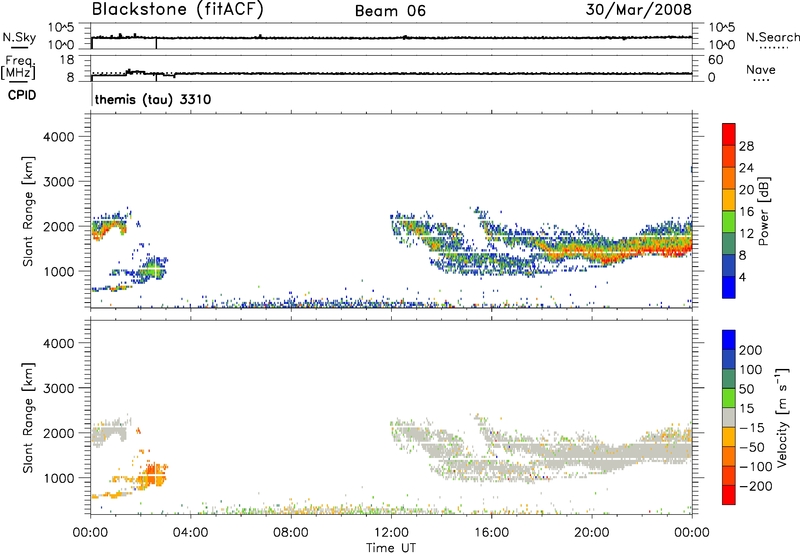
Task: Click the red top segment of the Power color bar
Action: (729, 134)
